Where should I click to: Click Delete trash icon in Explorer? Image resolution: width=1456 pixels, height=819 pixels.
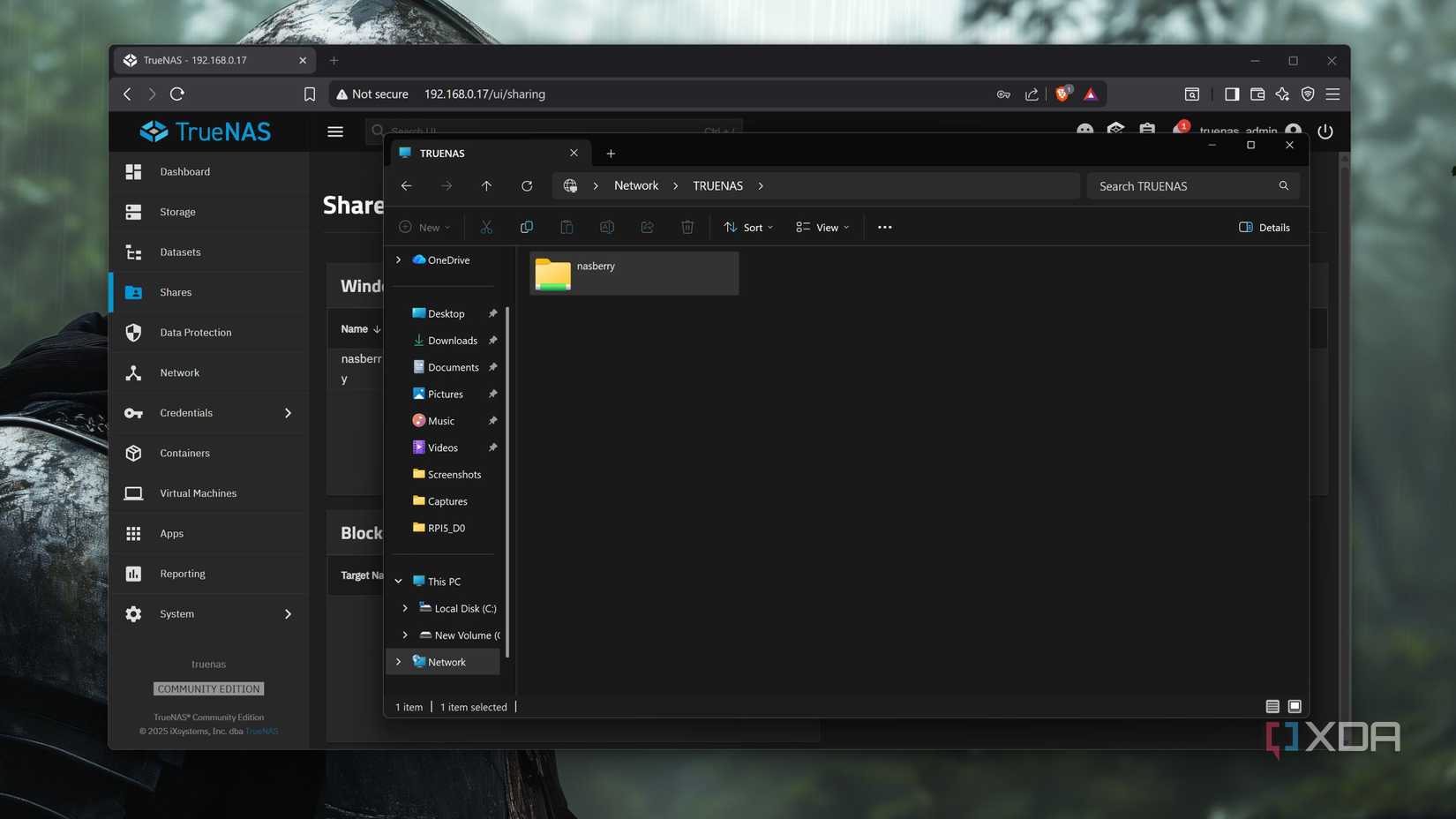point(687,228)
